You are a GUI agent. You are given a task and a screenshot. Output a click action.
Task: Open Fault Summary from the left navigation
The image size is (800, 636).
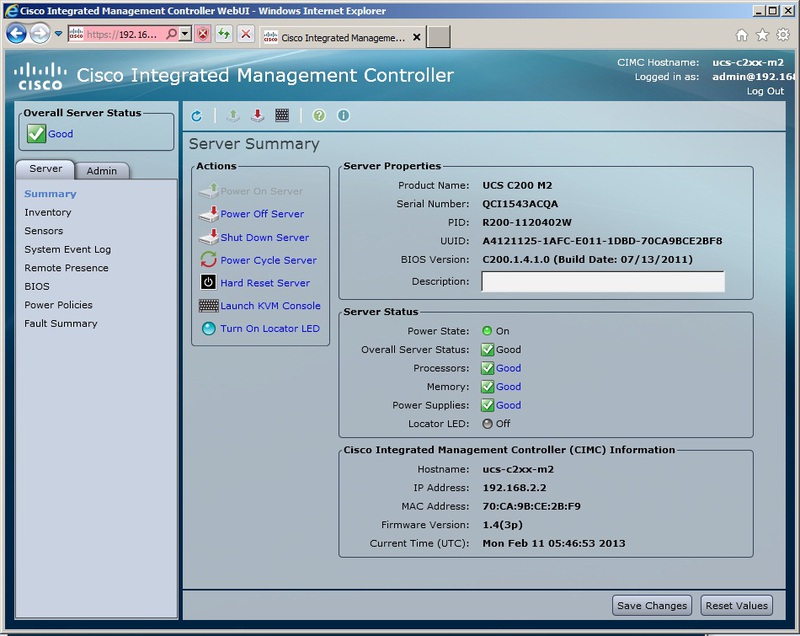61,324
